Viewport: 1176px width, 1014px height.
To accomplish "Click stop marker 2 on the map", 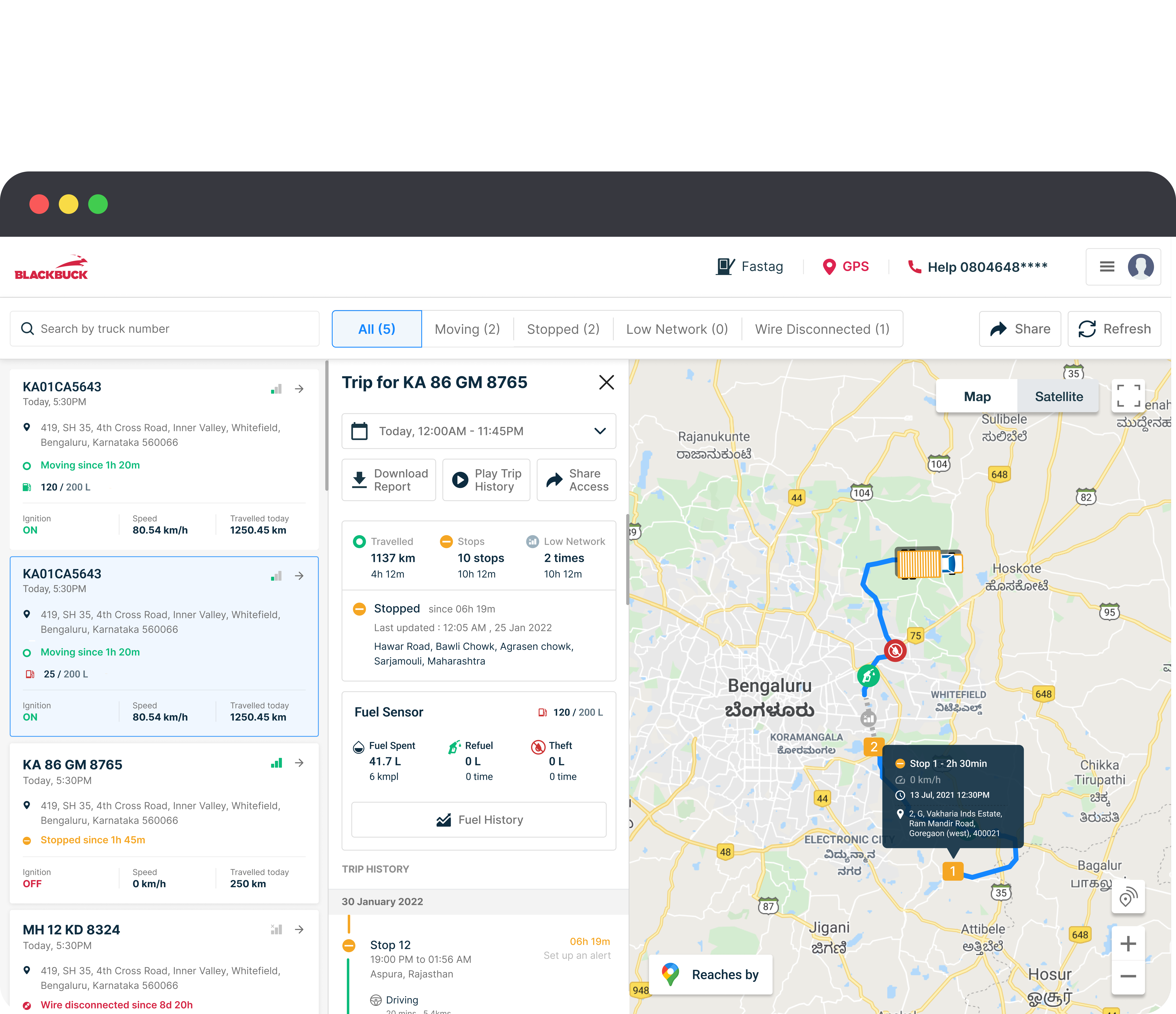I will click(x=873, y=747).
